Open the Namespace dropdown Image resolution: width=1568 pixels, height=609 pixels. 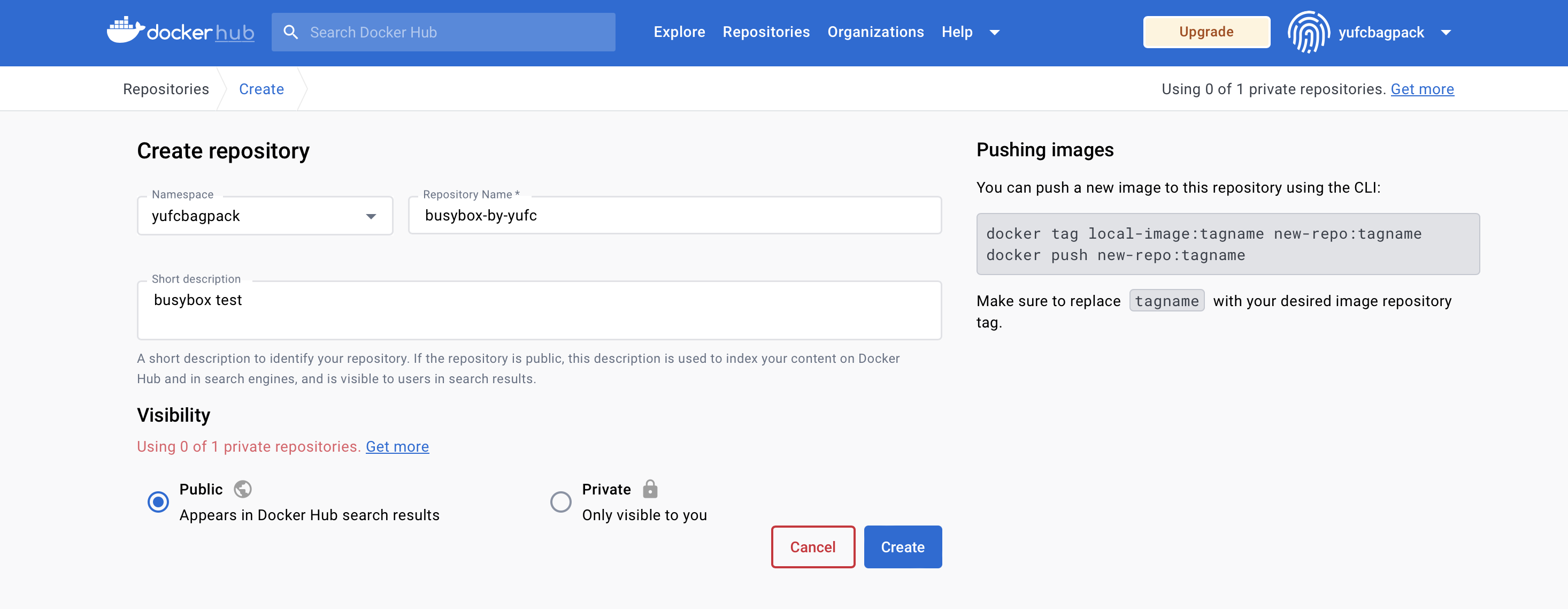point(265,216)
